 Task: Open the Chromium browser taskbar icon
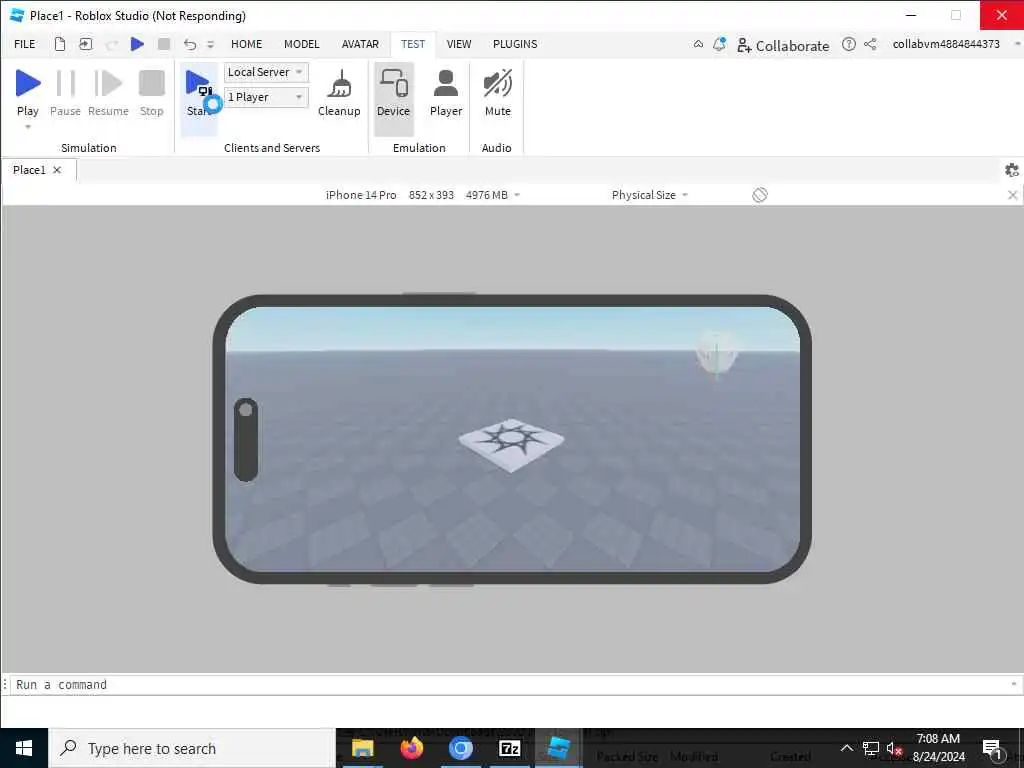pos(460,748)
